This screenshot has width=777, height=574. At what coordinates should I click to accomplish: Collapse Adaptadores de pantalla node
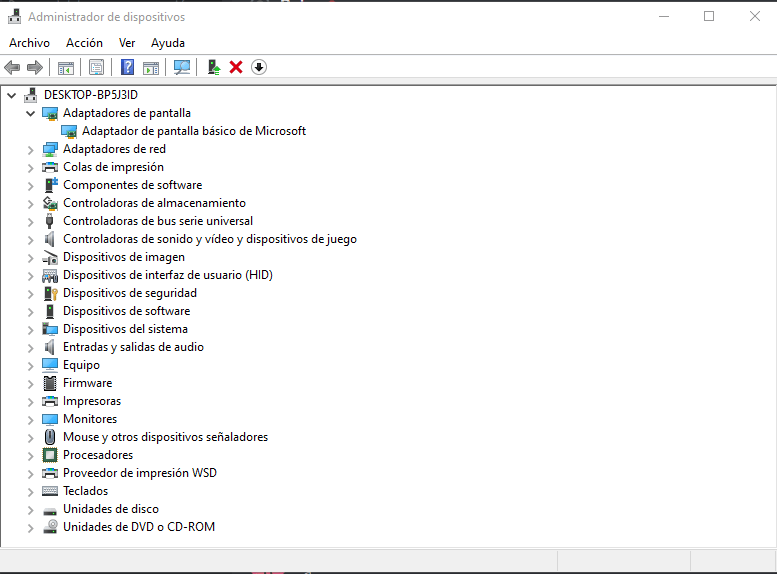pyautogui.click(x=30, y=113)
